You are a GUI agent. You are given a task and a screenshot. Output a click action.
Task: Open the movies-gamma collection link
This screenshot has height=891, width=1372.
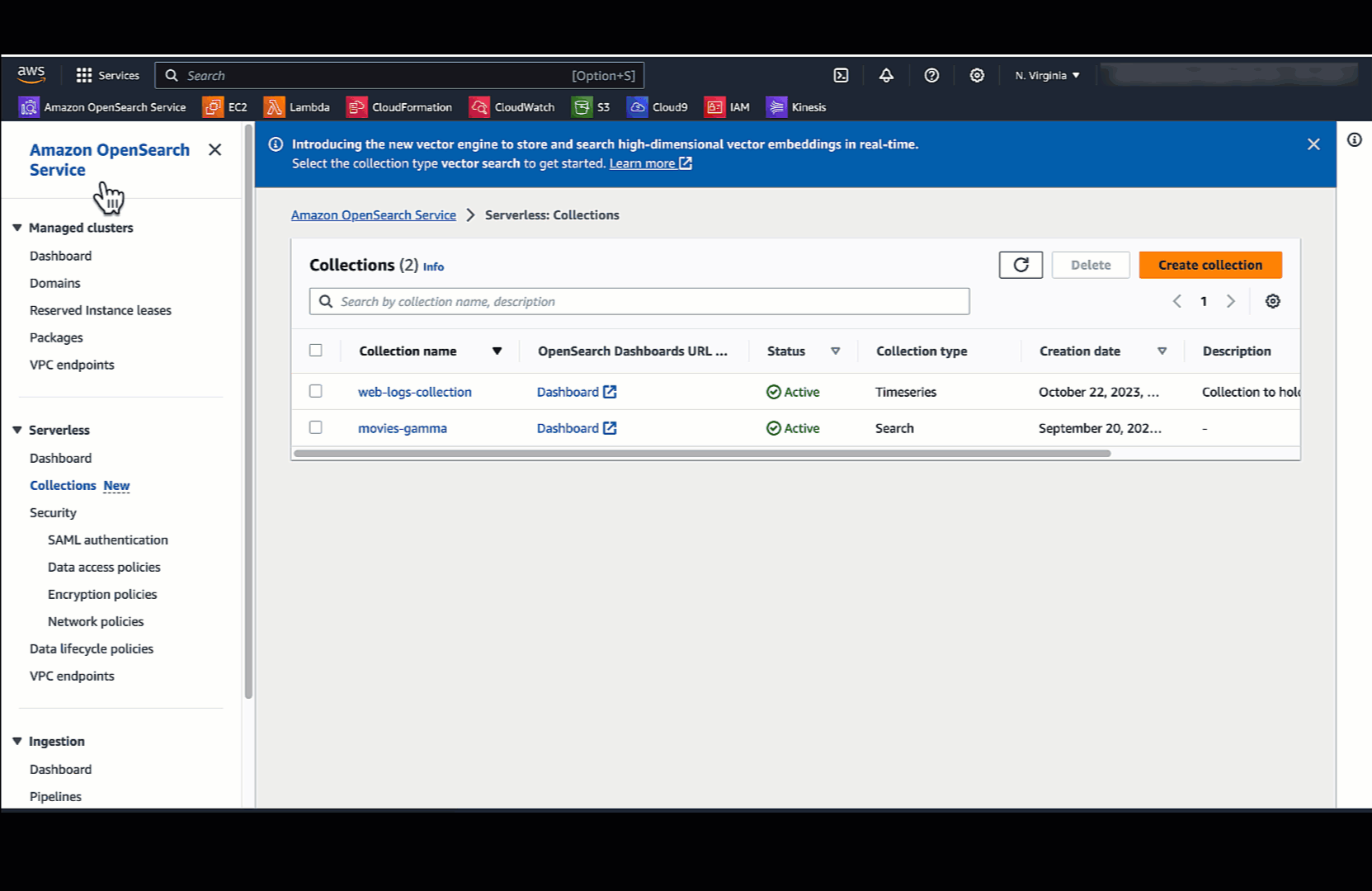[x=403, y=428]
